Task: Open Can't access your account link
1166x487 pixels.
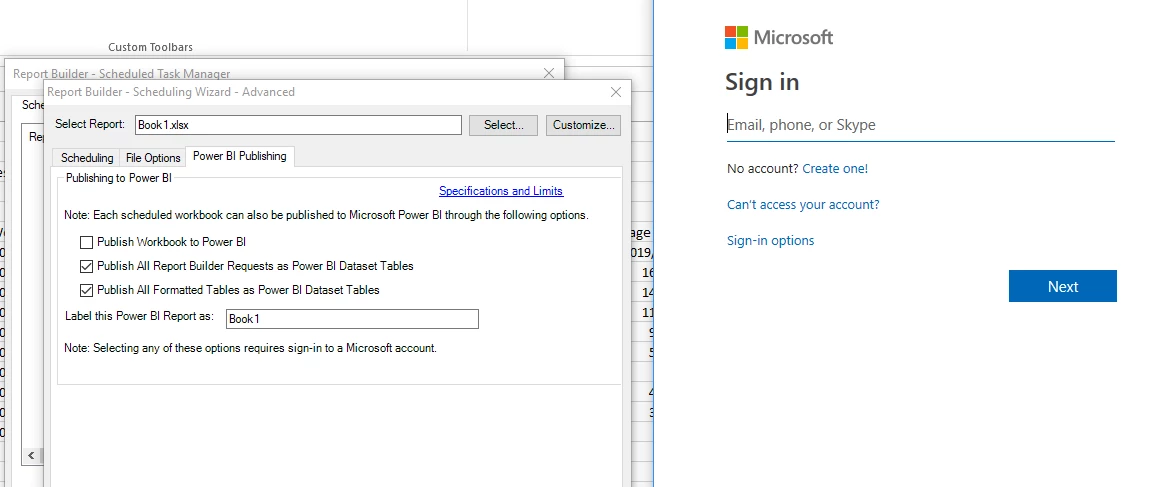Action: coord(803,204)
